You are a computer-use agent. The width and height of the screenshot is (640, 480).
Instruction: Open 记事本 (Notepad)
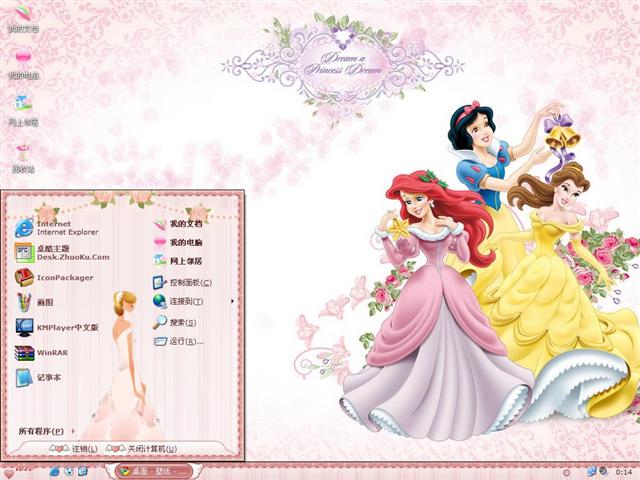(38, 378)
